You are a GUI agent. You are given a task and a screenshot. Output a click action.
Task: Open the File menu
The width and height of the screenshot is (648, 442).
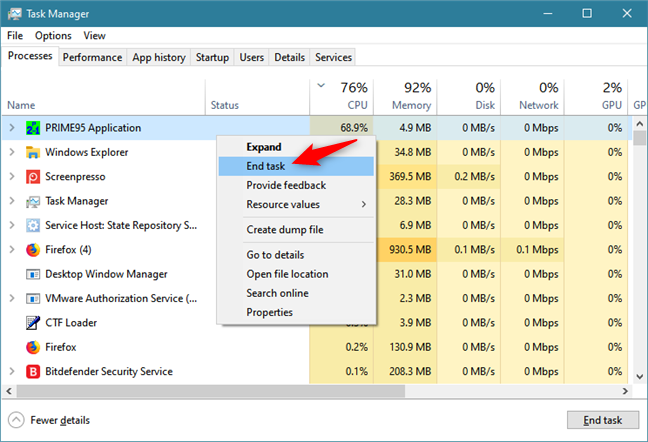(15, 36)
